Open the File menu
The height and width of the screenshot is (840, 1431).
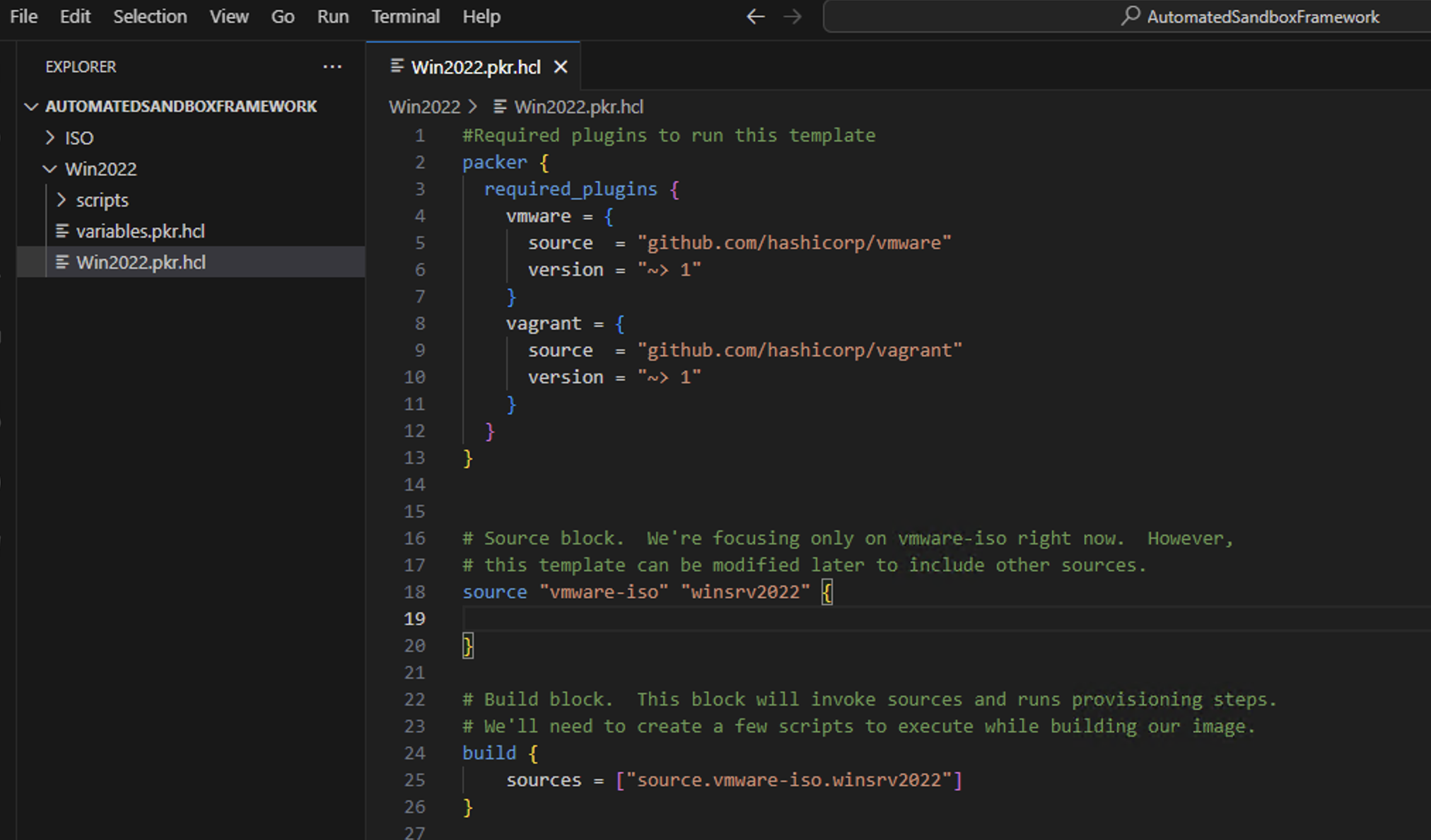click(x=23, y=16)
